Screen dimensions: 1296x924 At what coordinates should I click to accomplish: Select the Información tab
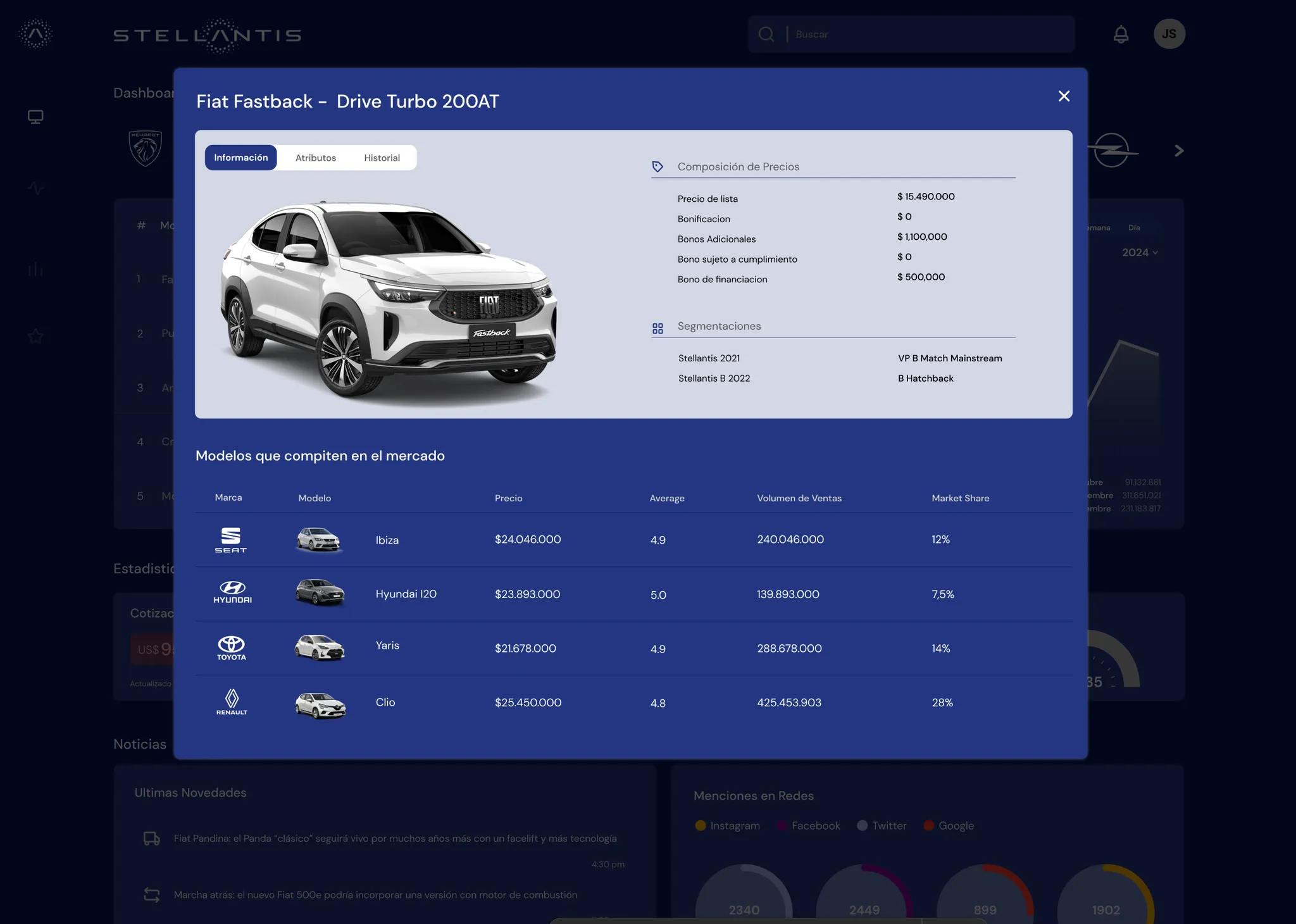[240, 158]
